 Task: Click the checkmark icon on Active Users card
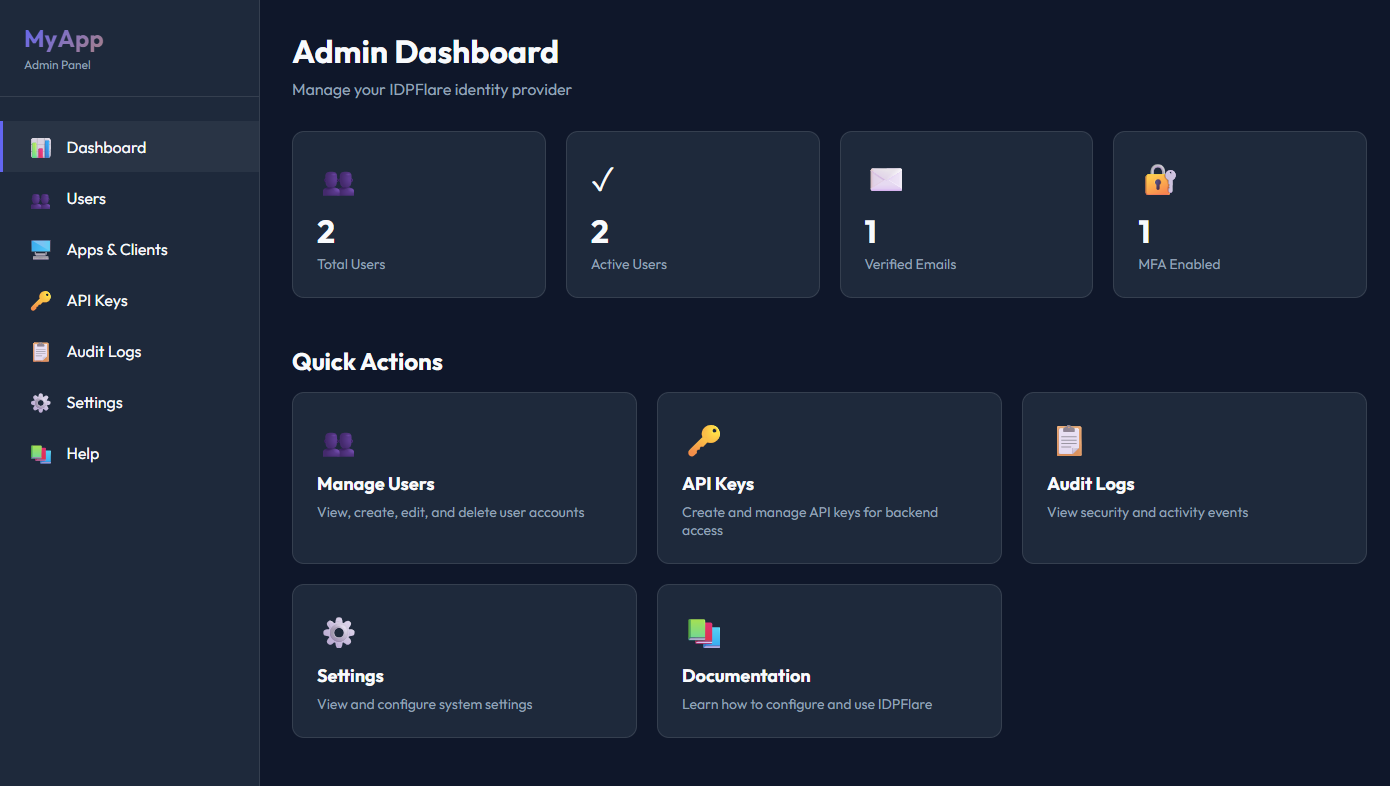[602, 180]
